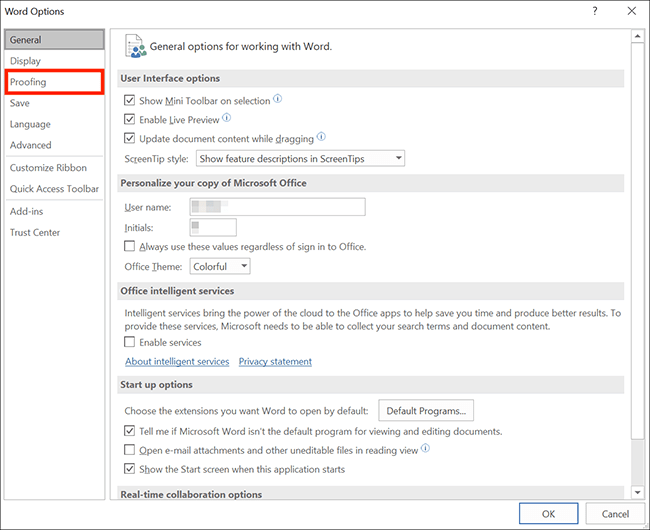Uncheck Show the Start screen option
This screenshot has width=650, height=530.
(130, 469)
